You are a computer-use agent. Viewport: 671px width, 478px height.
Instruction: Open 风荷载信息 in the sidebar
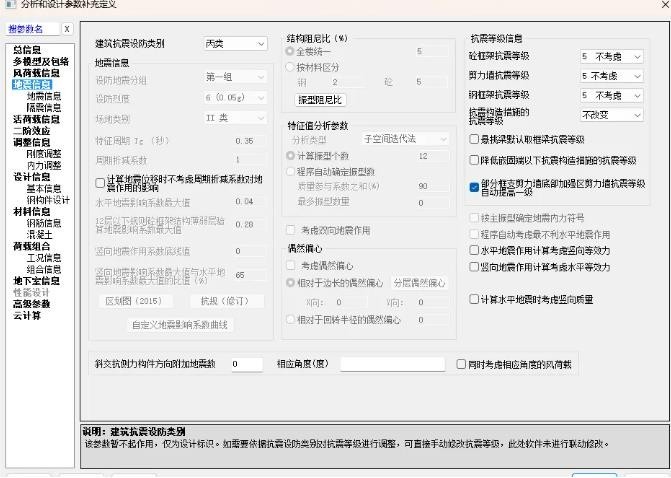click(x=36, y=73)
